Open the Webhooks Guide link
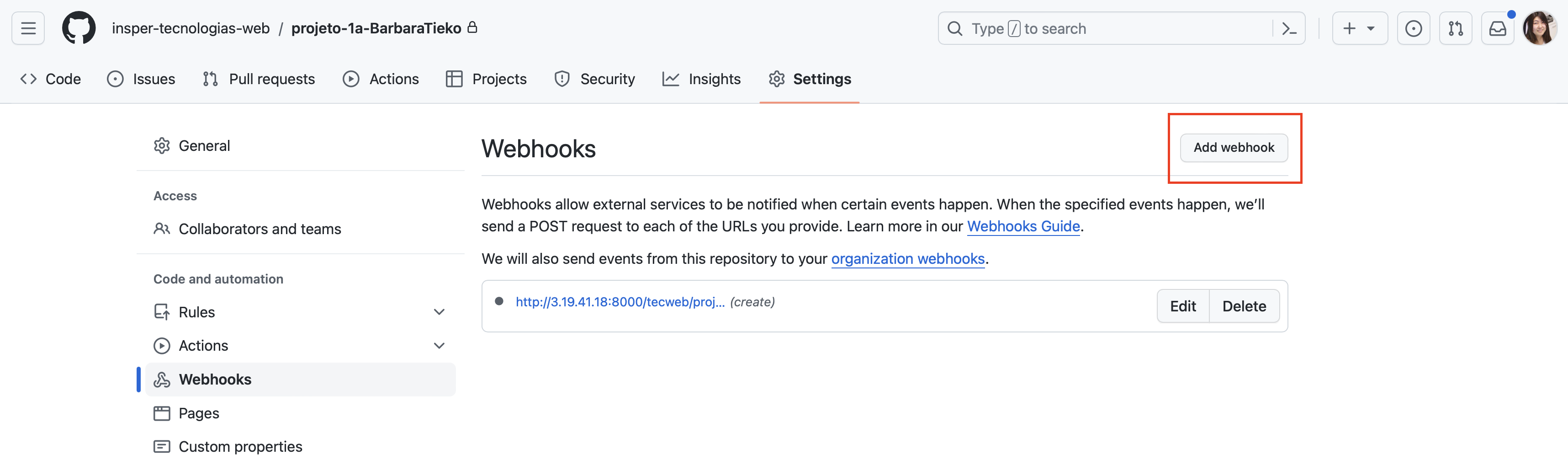 [1022, 227]
